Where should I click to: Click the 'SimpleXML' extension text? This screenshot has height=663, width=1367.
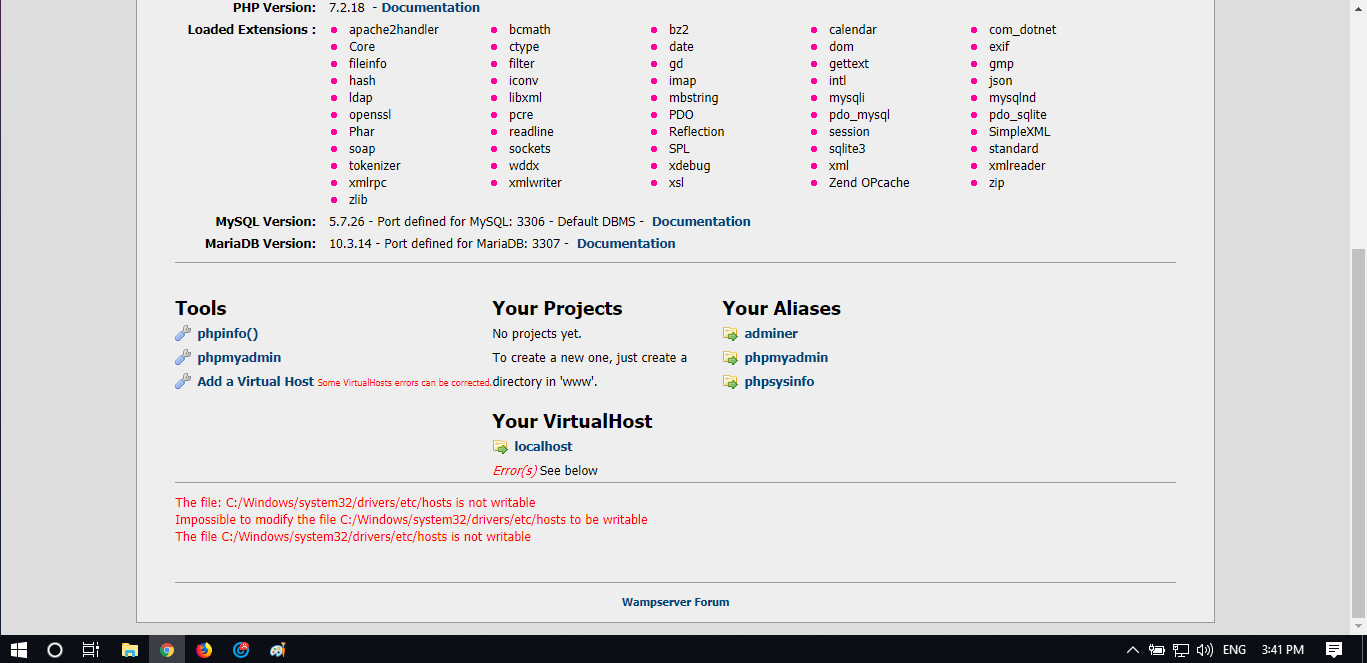pyautogui.click(x=1020, y=132)
